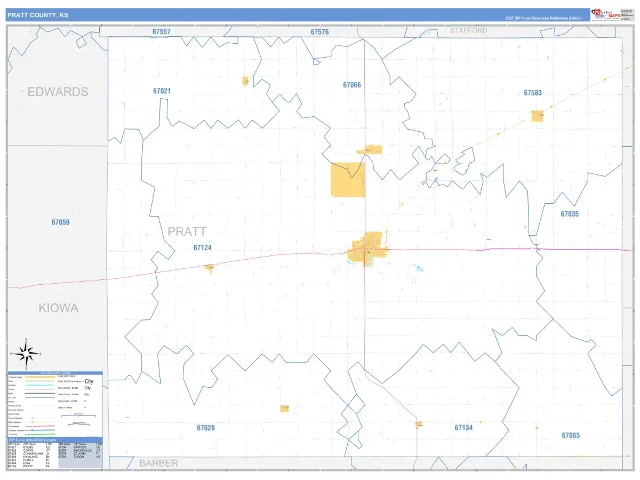Click the EDWARDS county label
This screenshot has height=480, width=640.
pos(58,92)
